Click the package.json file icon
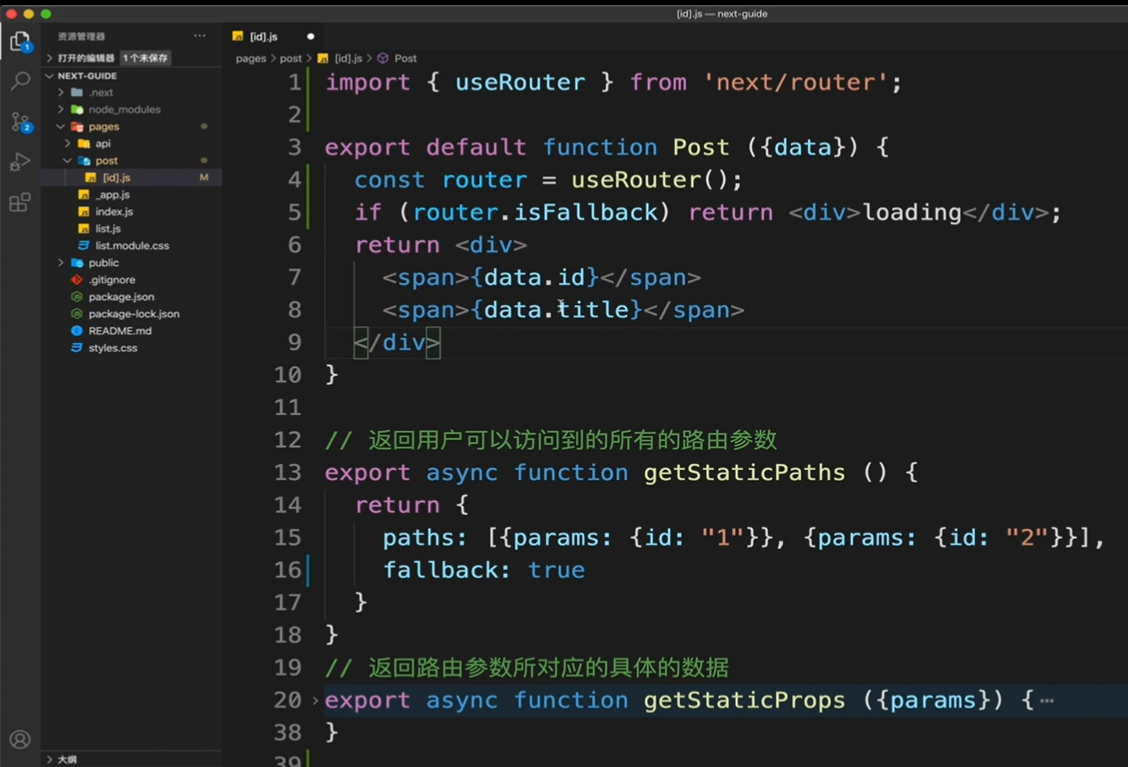The image size is (1128, 767). pyautogui.click(x=77, y=296)
